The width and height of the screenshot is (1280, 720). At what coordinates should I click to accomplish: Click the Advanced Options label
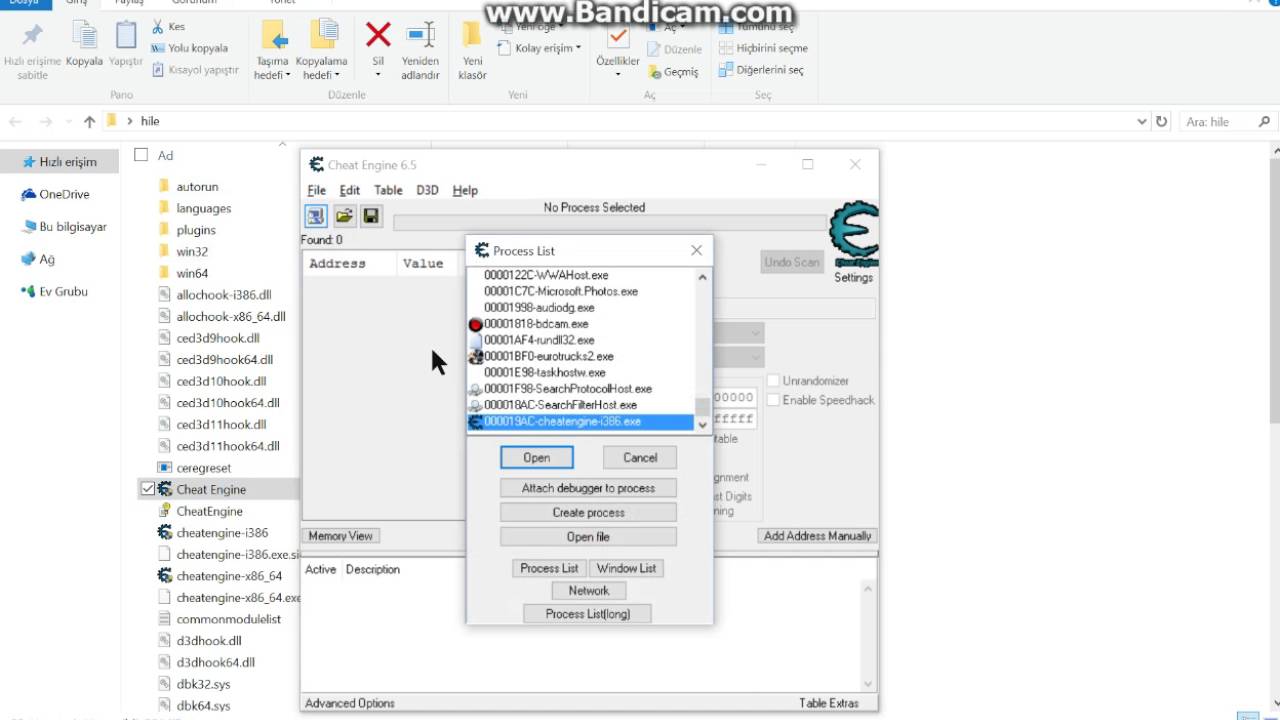(350, 703)
